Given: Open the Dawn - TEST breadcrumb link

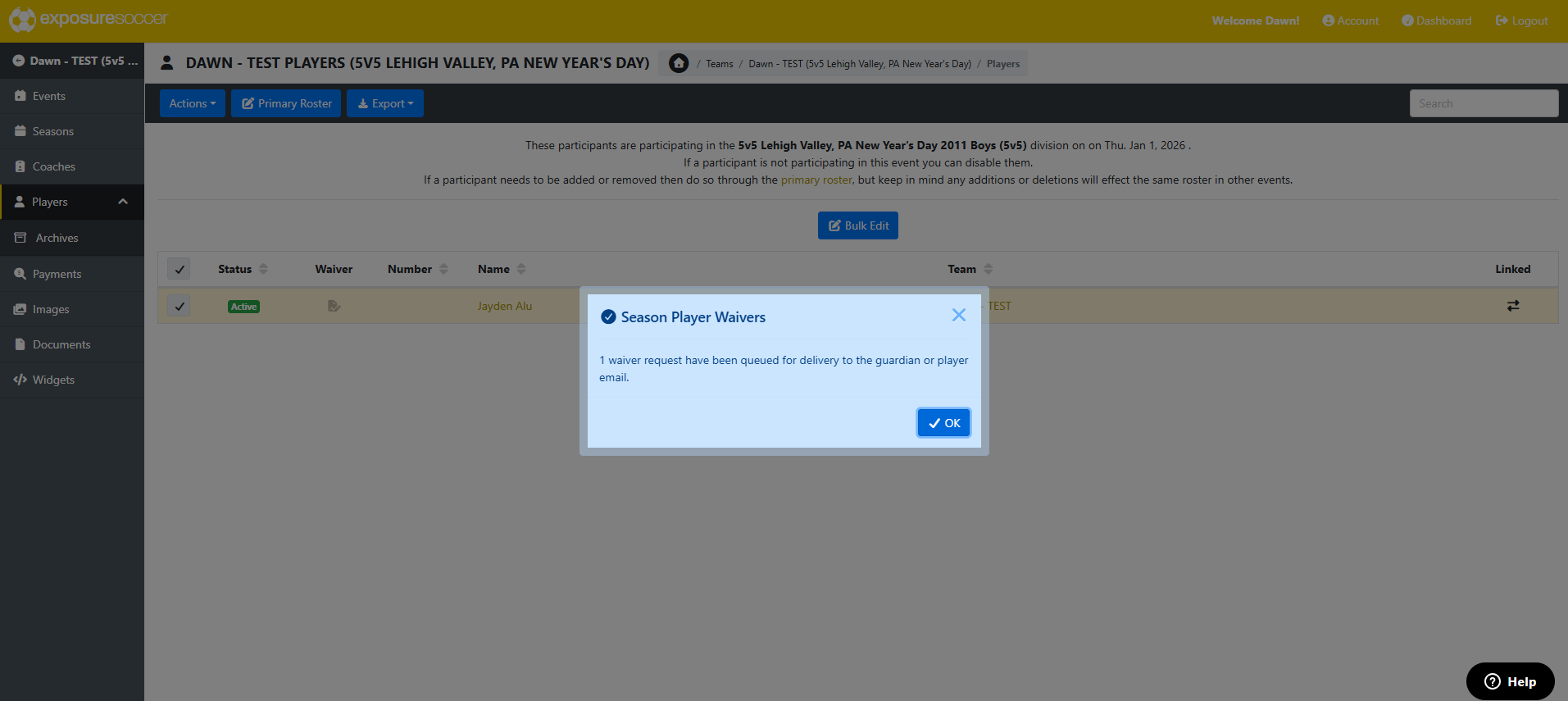Looking at the screenshot, I should [860, 64].
